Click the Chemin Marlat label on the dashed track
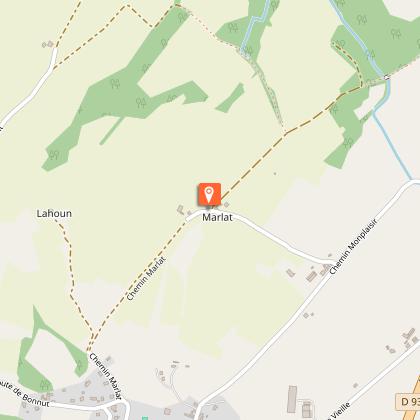The image size is (420, 420). [x=146, y=278]
